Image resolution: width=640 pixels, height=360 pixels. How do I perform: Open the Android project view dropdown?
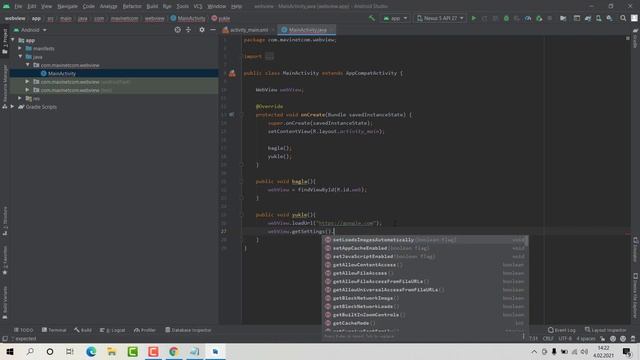pyautogui.click(x=30, y=30)
